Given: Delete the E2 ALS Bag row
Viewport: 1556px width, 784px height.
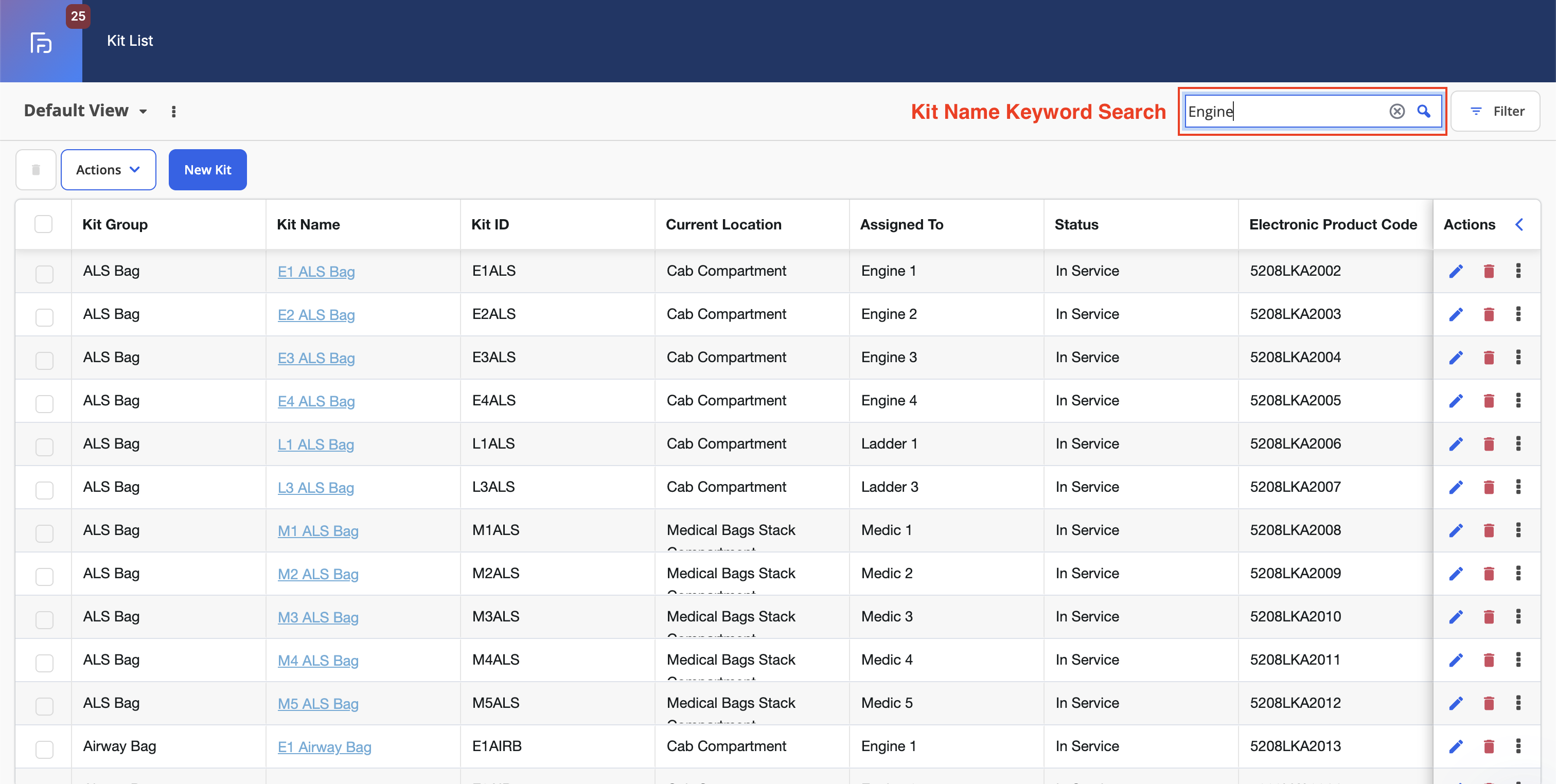Looking at the screenshot, I should [1489, 314].
